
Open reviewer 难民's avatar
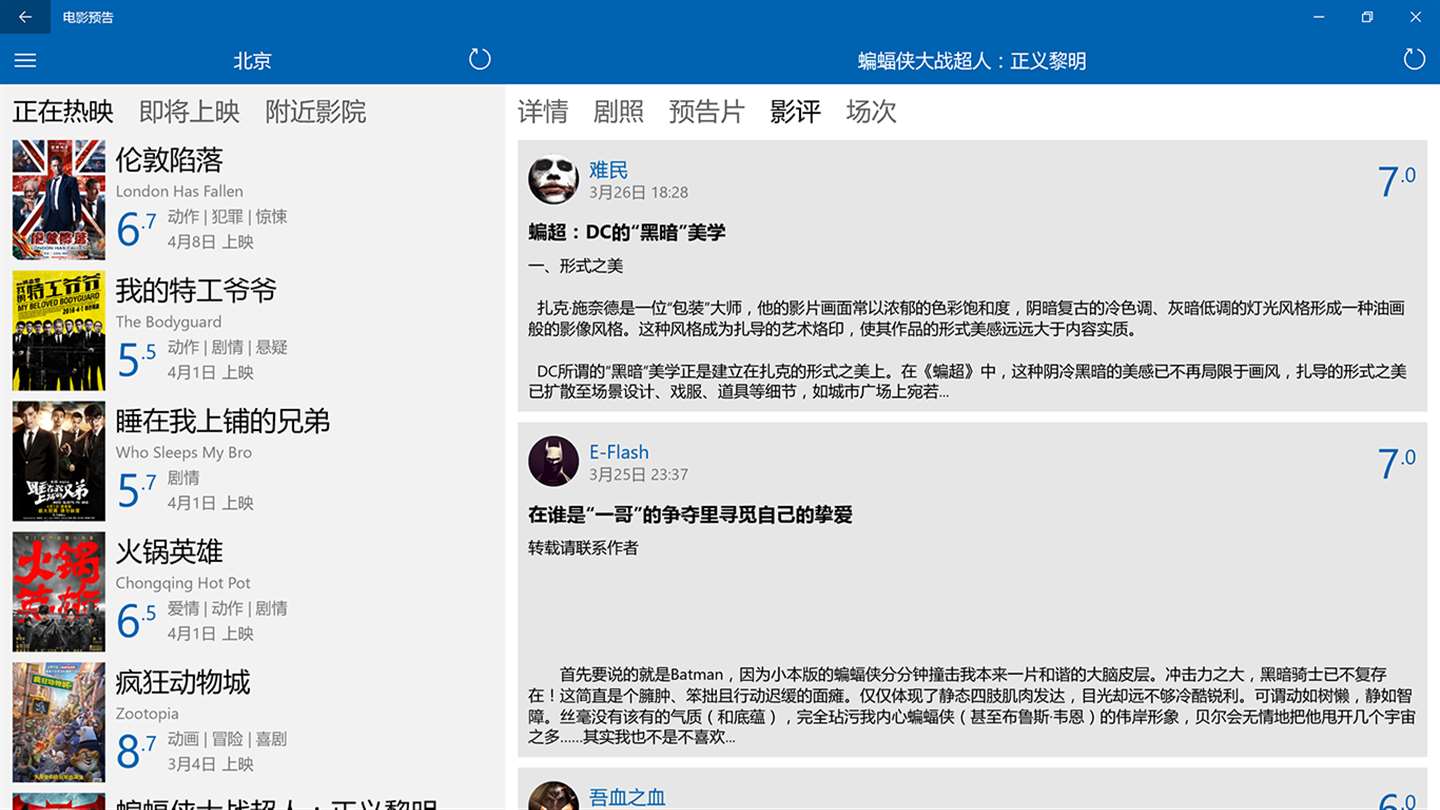pos(553,179)
